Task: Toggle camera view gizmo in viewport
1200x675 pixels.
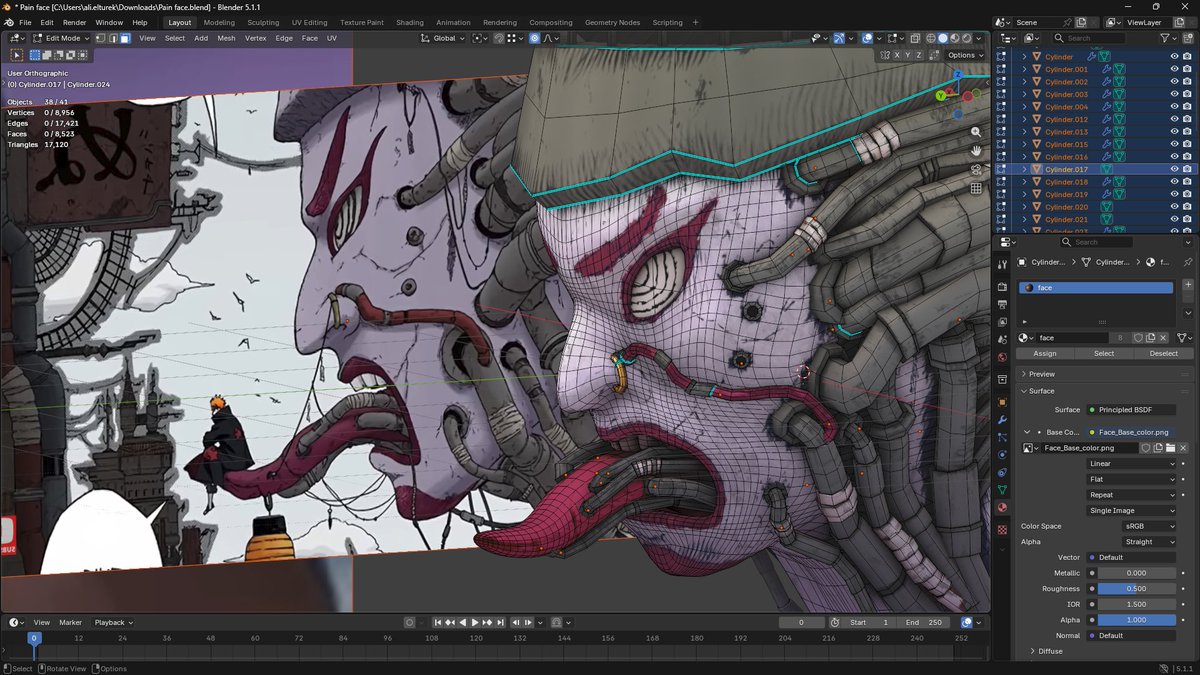Action: [x=976, y=170]
